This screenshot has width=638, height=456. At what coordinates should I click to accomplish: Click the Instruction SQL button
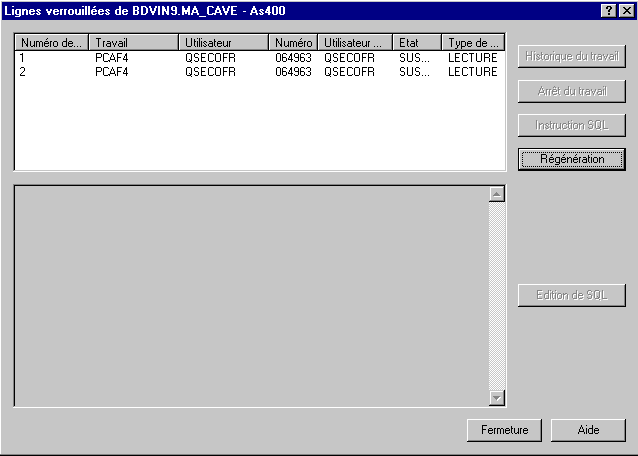(x=572, y=125)
